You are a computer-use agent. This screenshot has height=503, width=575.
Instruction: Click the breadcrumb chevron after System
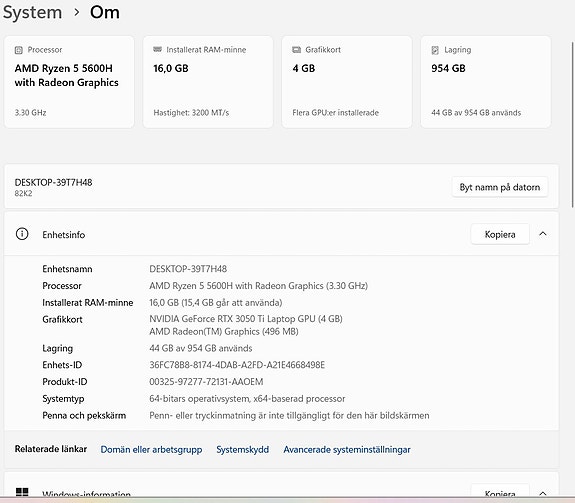(x=76, y=12)
